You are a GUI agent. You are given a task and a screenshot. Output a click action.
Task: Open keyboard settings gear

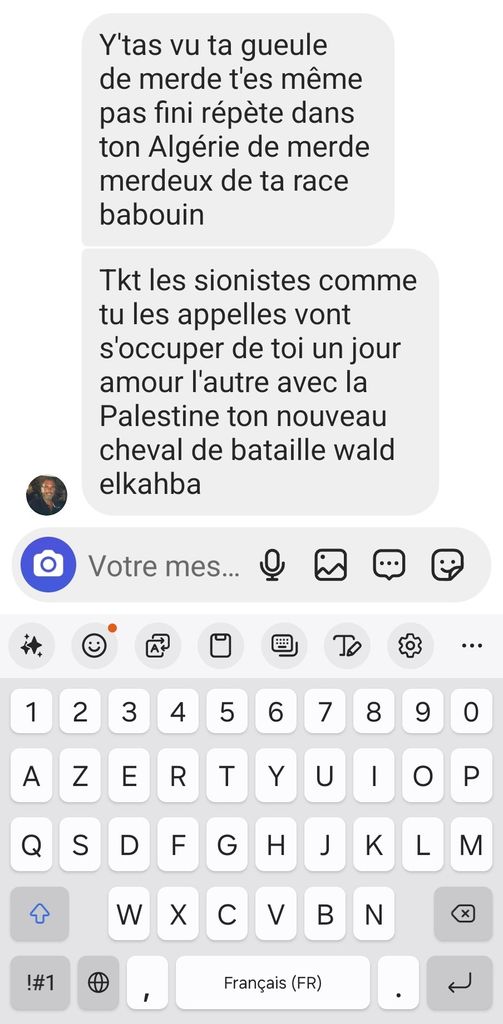(x=410, y=646)
